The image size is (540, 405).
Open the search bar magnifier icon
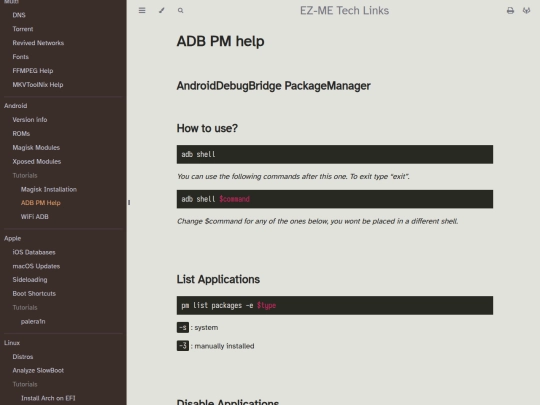point(180,10)
